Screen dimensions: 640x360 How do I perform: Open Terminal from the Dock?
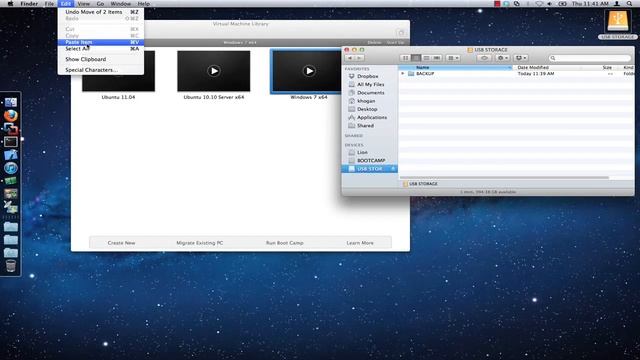pos(11,142)
